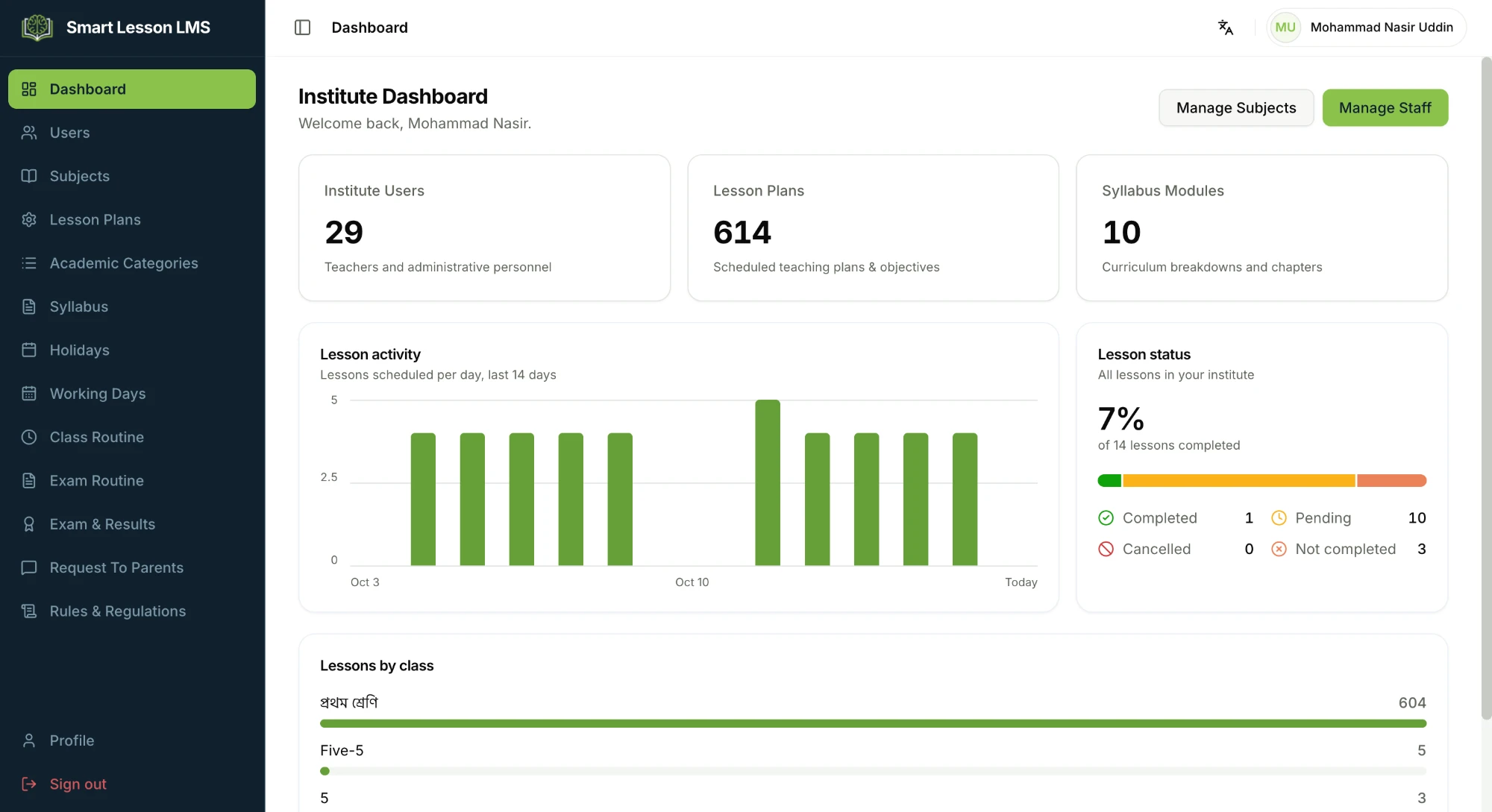Click the Exam Routine file icon
The image size is (1492, 812).
click(x=29, y=481)
